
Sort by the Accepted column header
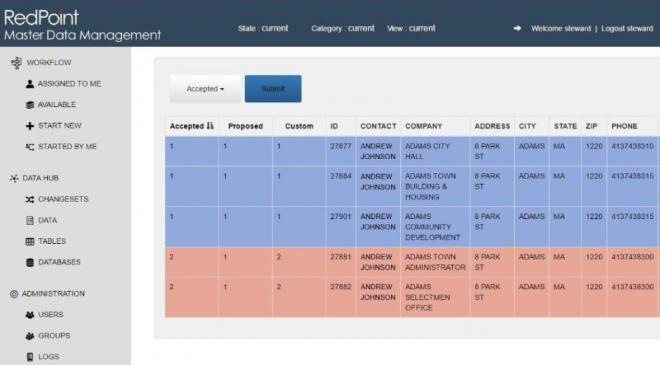[192, 126]
